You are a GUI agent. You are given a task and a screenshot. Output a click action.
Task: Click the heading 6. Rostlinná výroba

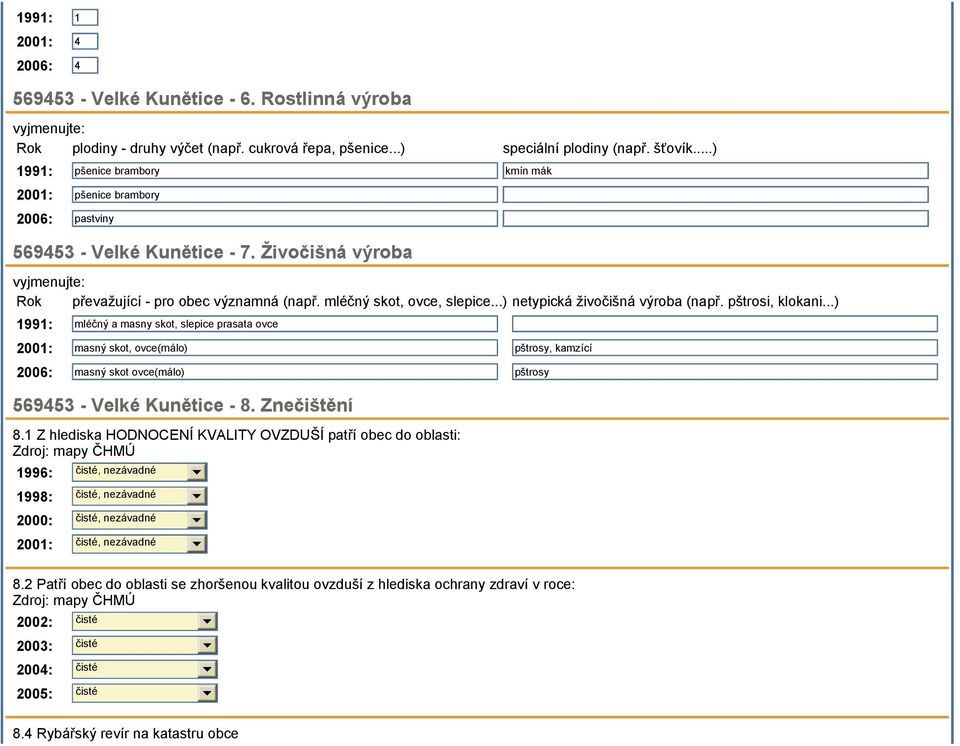tap(212, 99)
